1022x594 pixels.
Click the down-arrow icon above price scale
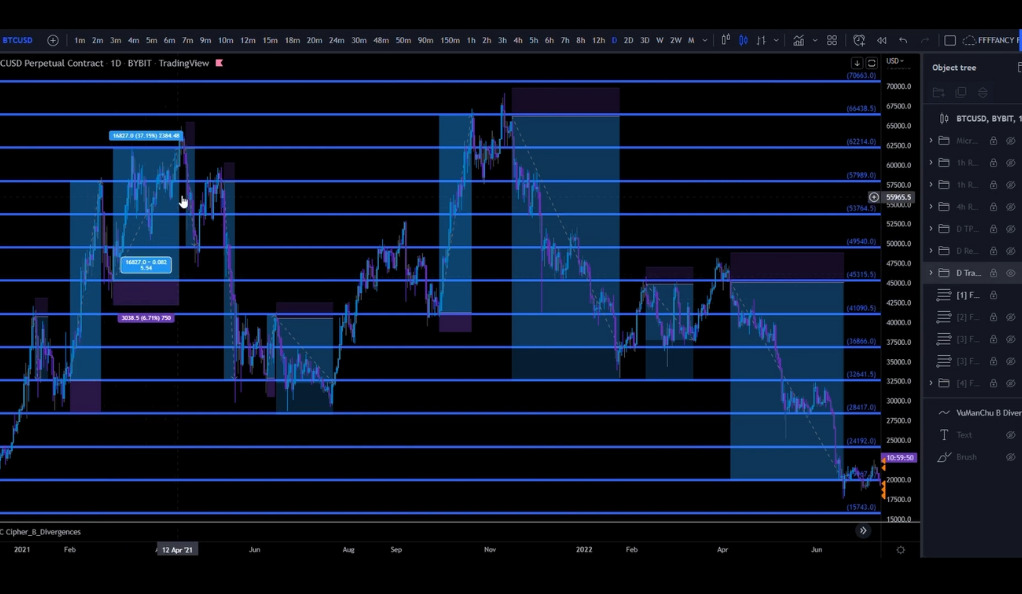point(856,63)
